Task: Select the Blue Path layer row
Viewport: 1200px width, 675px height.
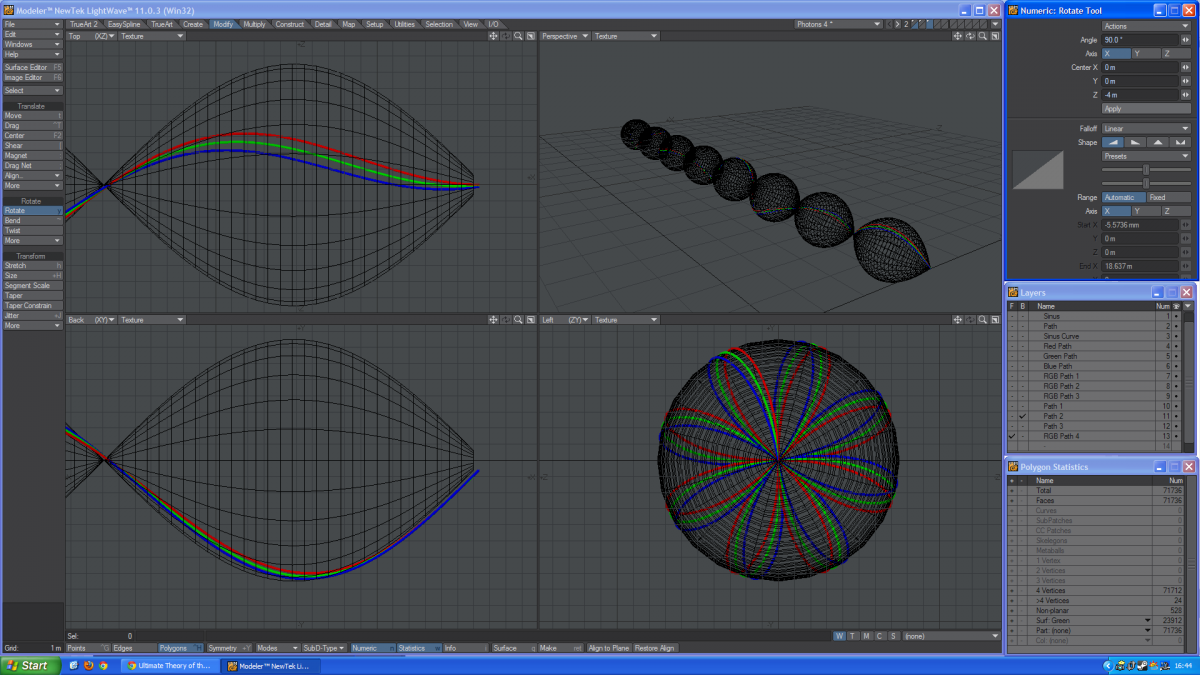Action: (x=1060, y=366)
